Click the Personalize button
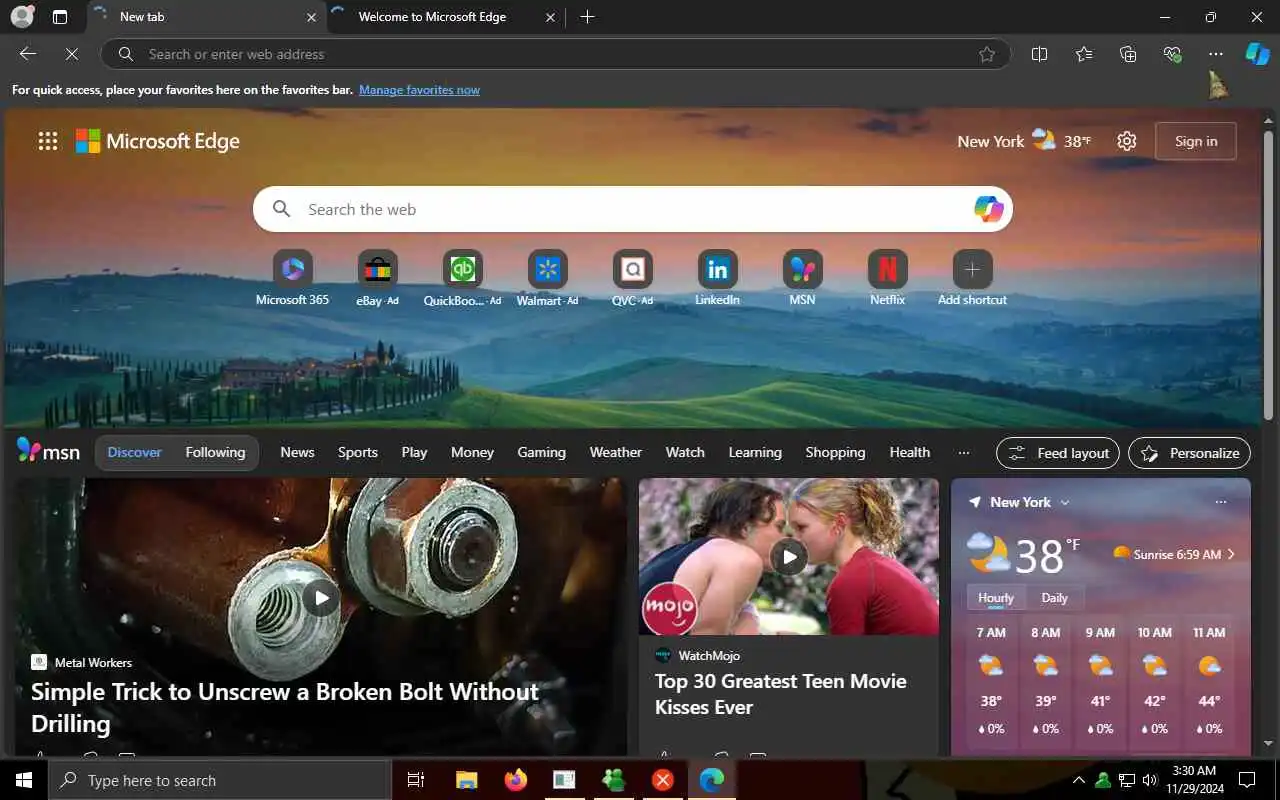 pyautogui.click(x=1189, y=453)
